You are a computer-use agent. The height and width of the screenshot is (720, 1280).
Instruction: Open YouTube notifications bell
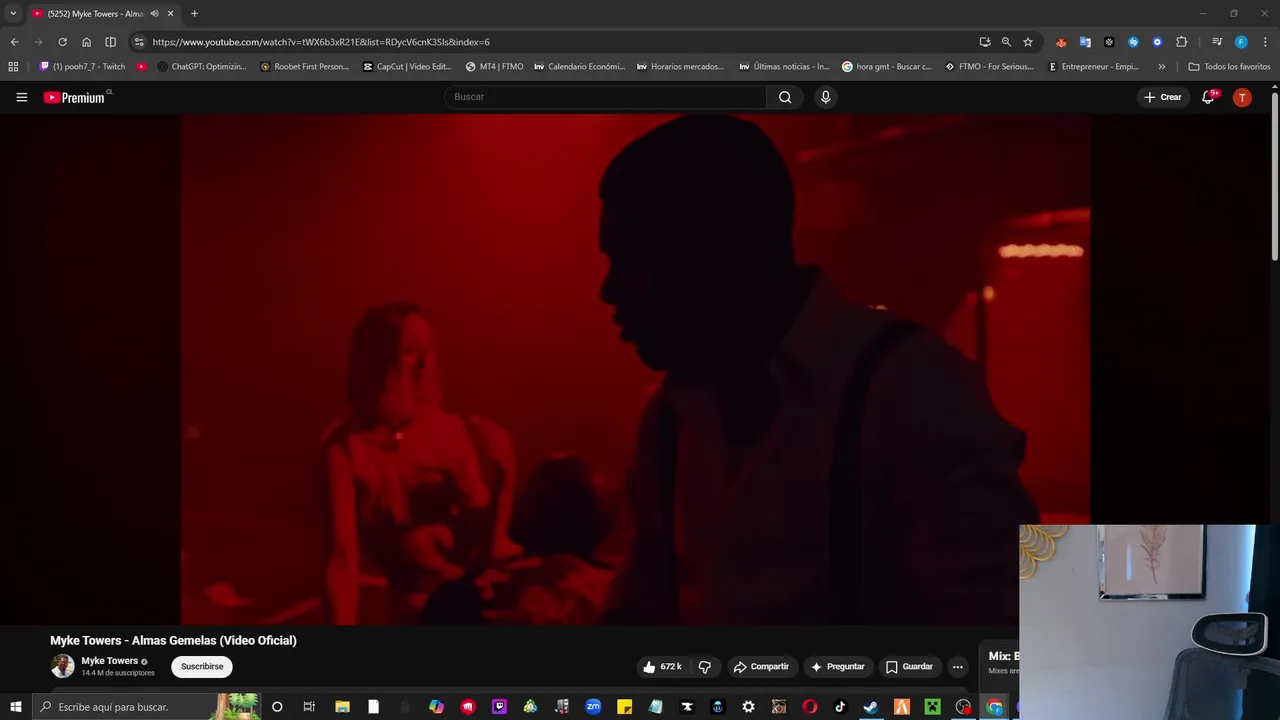(1208, 97)
